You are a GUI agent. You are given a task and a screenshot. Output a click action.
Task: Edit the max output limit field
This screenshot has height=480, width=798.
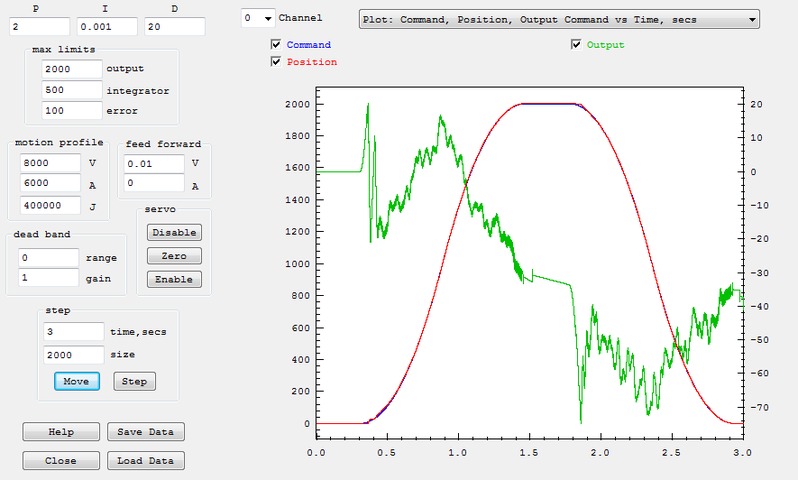tap(72, 69)
